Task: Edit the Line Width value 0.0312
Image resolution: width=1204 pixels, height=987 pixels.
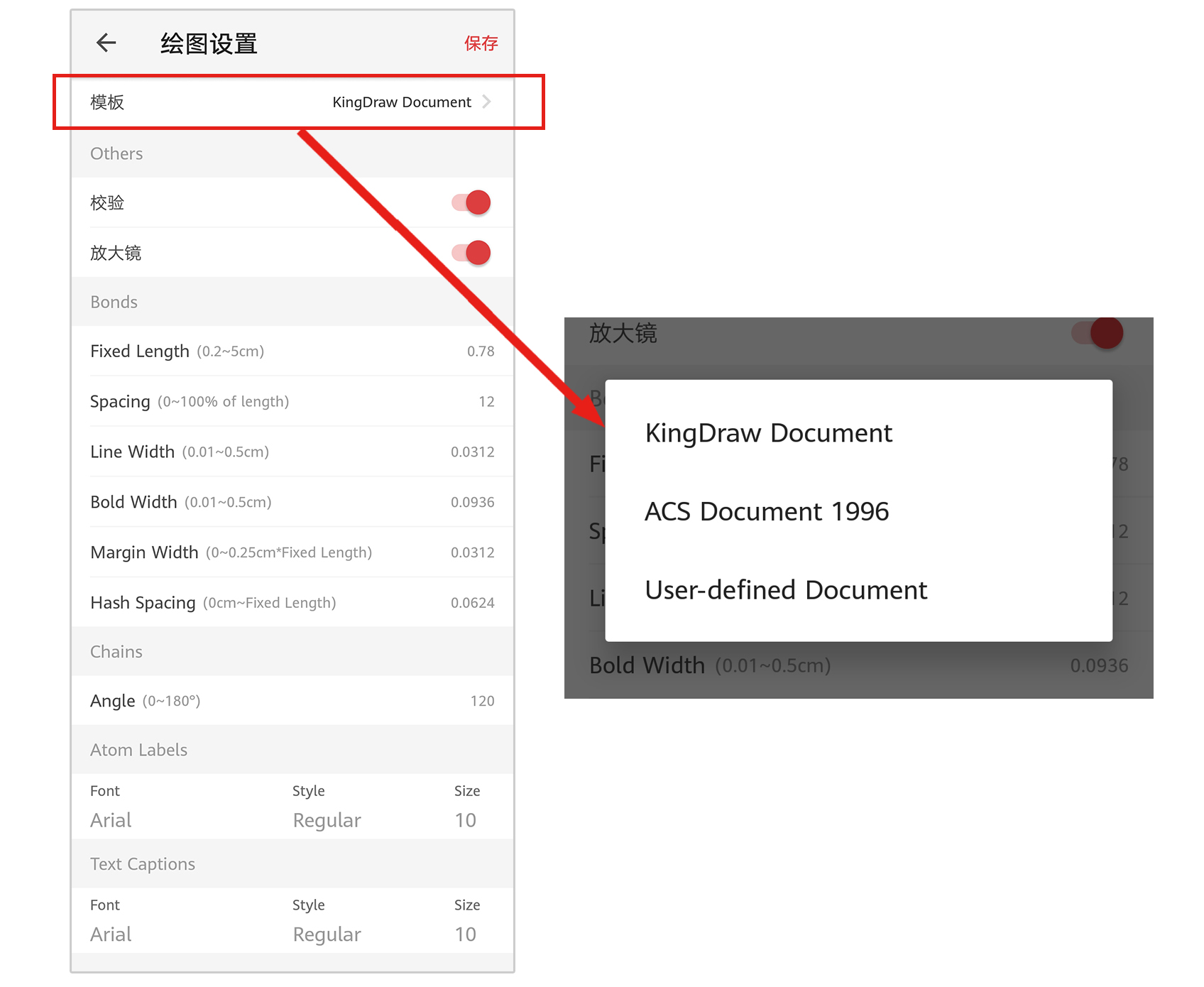Action: (x=472, y=452)
